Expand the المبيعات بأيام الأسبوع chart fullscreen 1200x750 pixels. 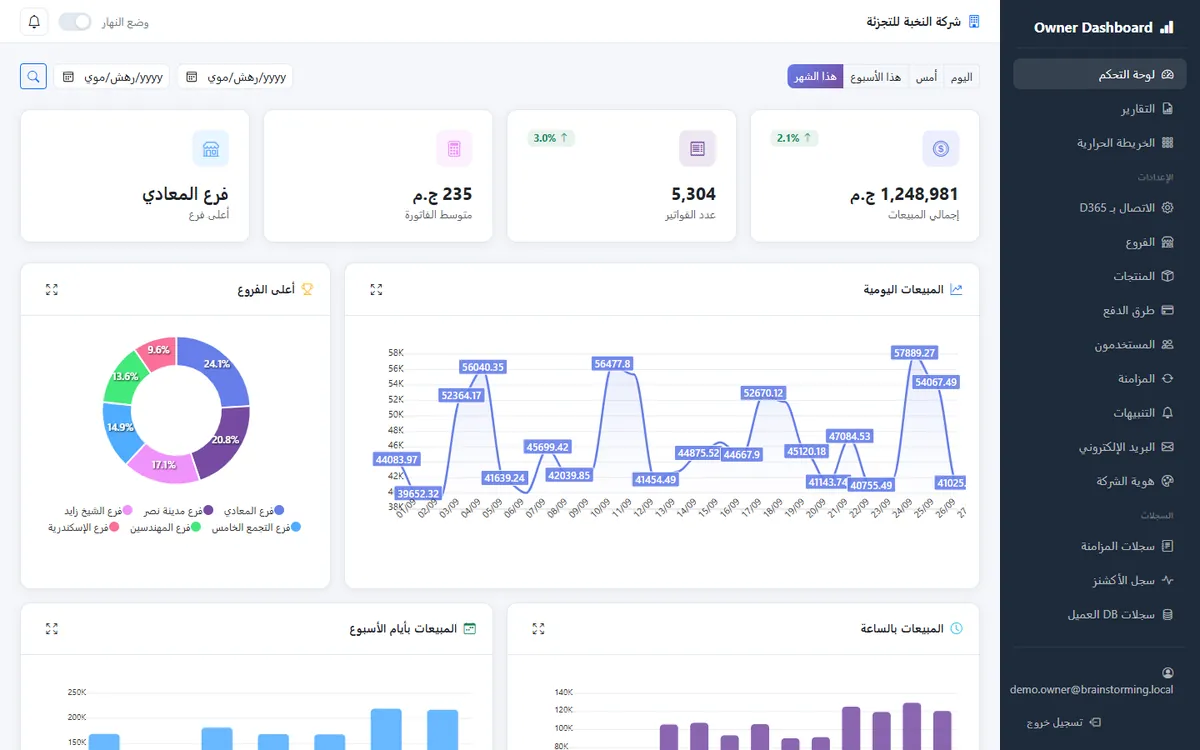[52, 628]
